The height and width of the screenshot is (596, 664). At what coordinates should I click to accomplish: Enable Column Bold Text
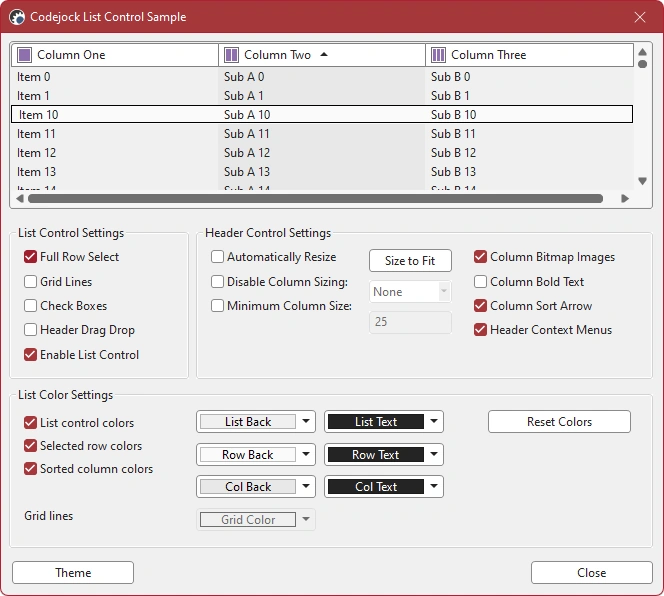(480, 282)
